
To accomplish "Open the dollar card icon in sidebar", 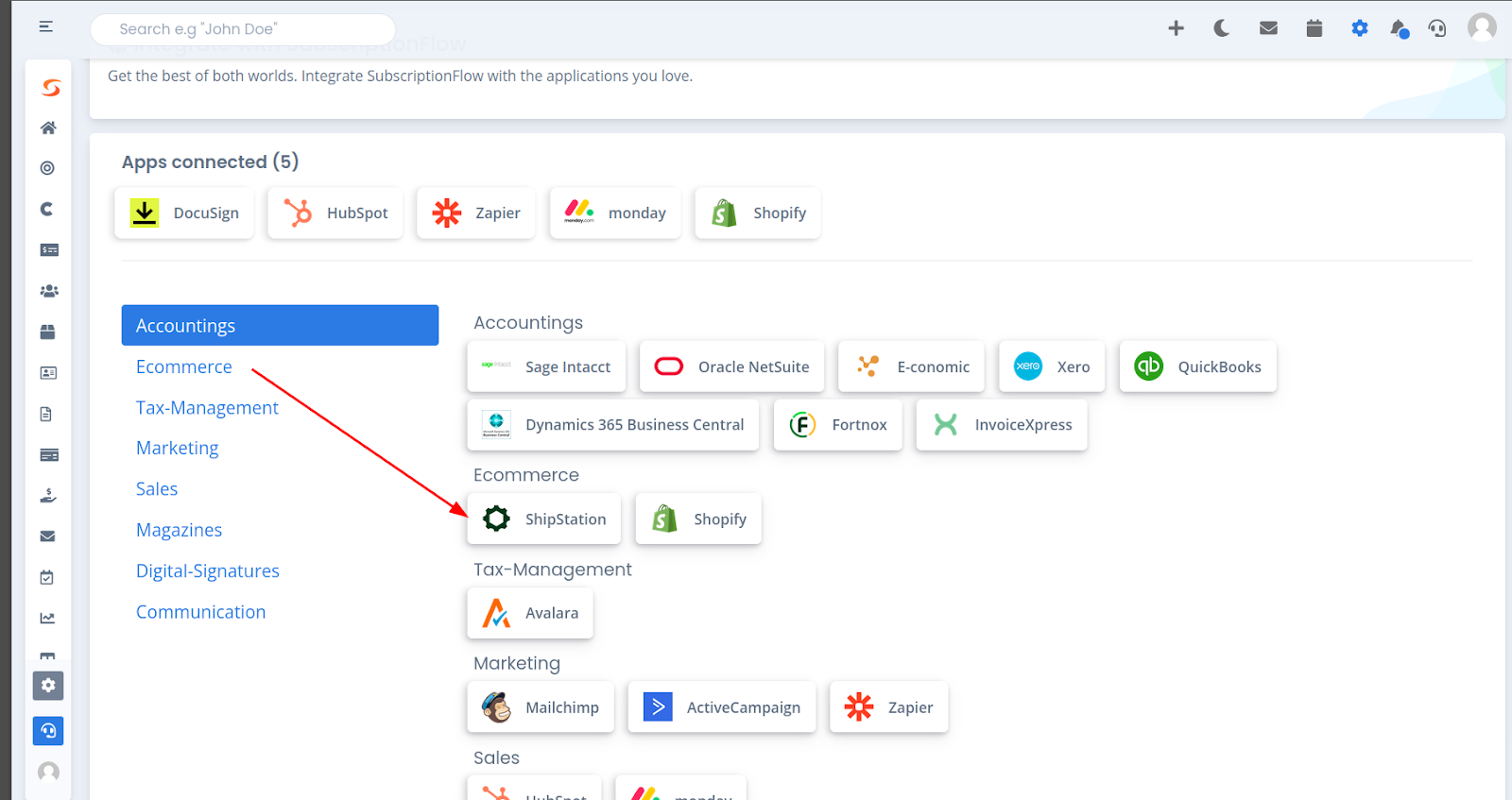I will (49, 250).
